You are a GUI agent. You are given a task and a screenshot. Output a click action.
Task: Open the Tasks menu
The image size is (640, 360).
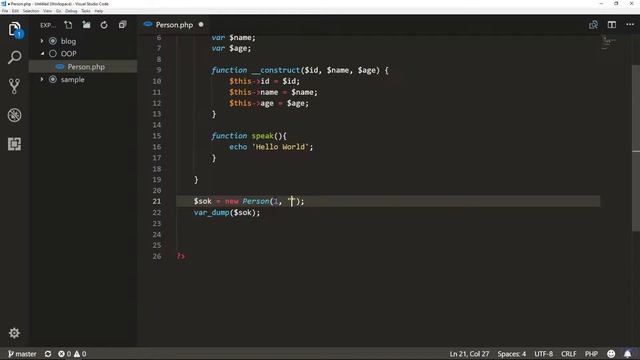(86, 11)
